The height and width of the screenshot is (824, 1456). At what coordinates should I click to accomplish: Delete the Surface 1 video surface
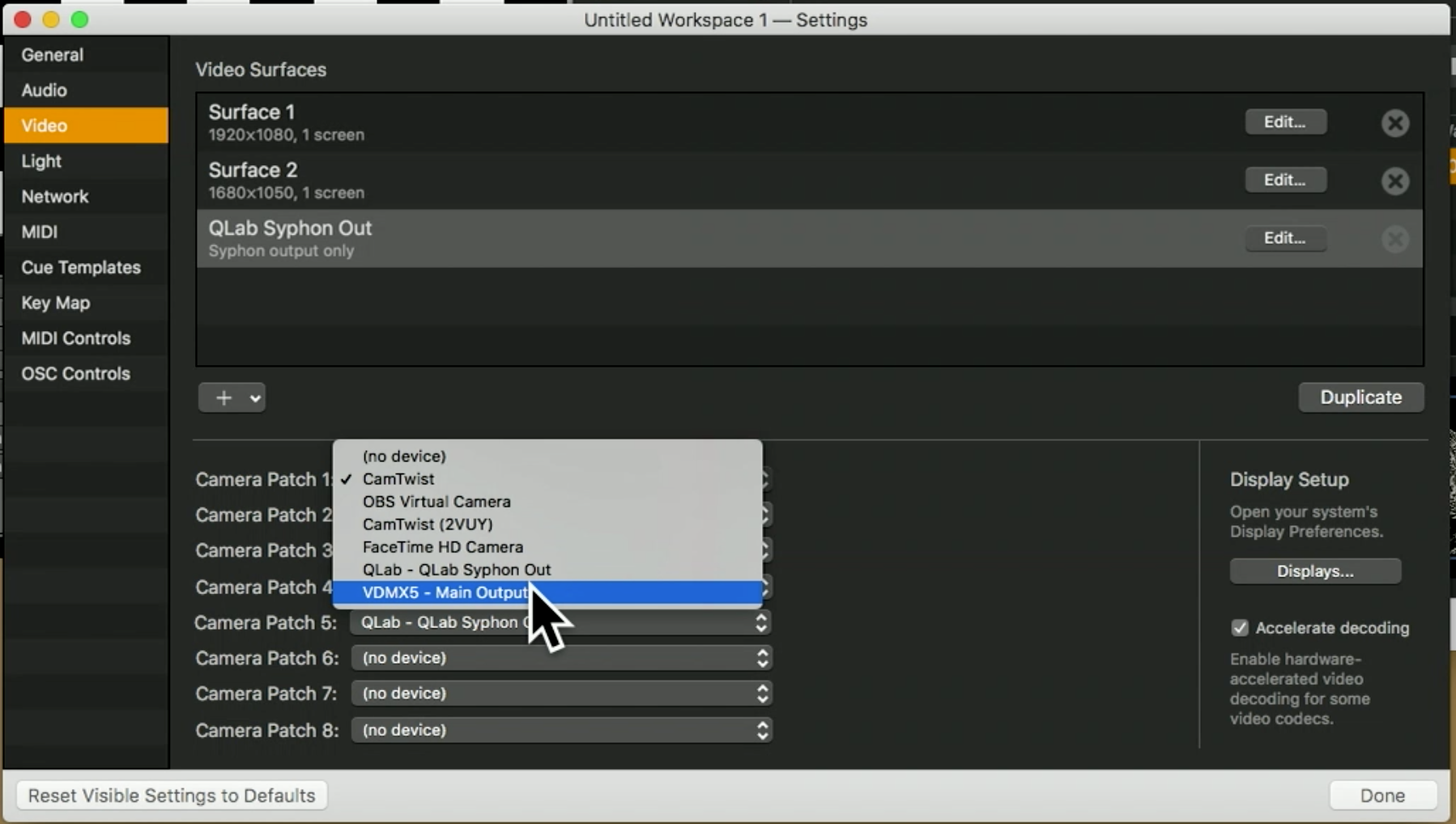pyautogui.click(x=1395, y=123)
